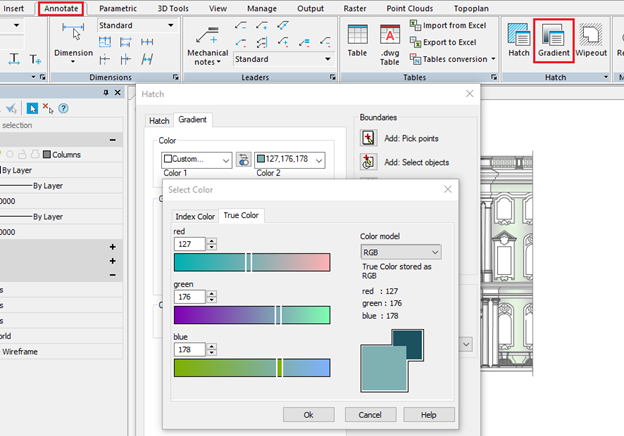Click the red value input field
This screenshot has width=624, height=436.
click(x=188, y=243)
